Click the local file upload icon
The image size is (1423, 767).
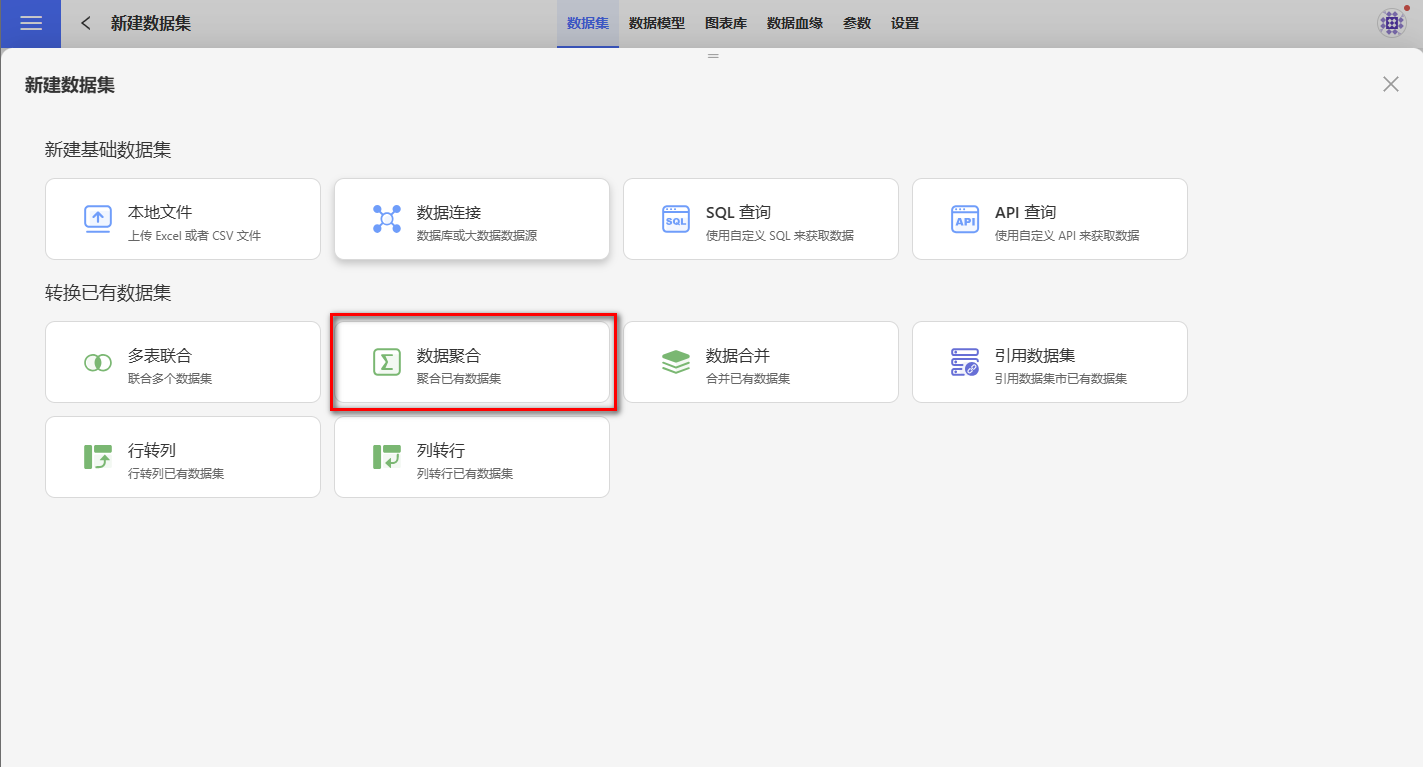[x=98, y=219]
